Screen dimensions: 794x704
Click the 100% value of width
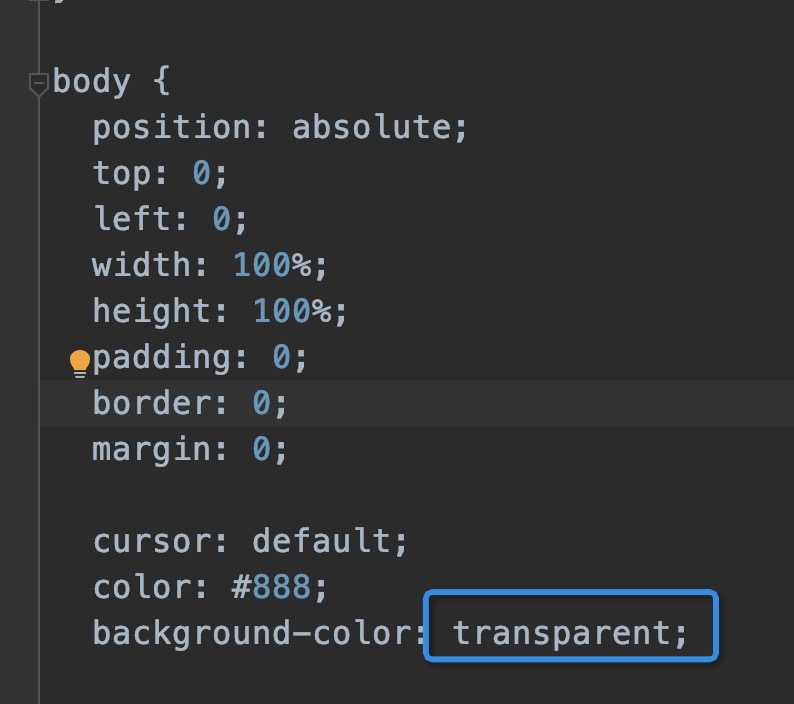pos(271,265)
